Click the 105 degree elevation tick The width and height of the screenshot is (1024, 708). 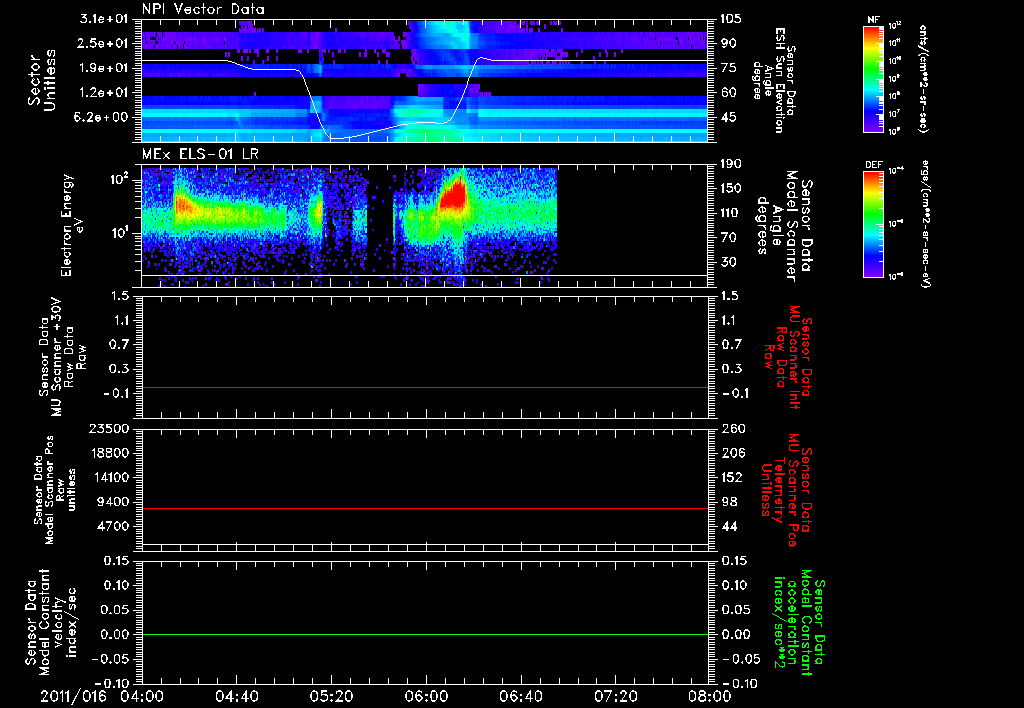coord(731,19)
